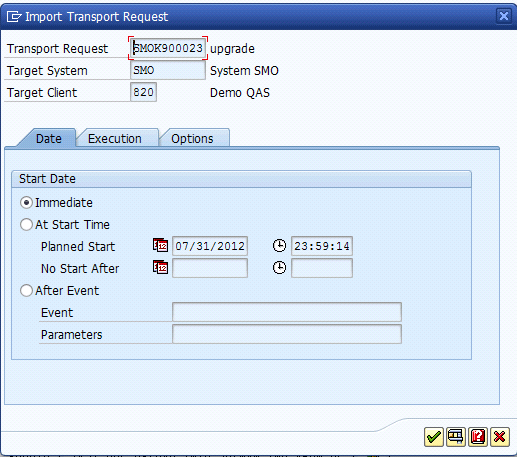517x457 pixels.
Task: Click the Planned Start date field
Action: click(210, 246)
